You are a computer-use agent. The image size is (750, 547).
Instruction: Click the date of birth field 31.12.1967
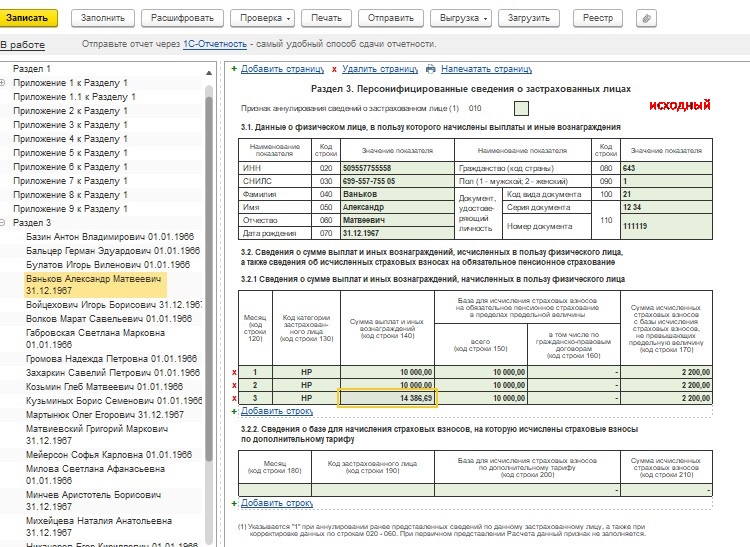point(397,233)
